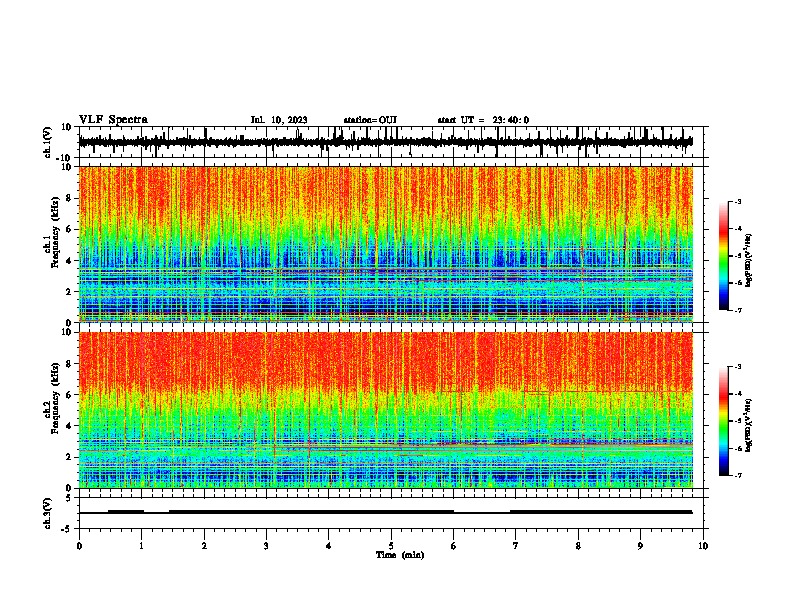This screenshot has height=612, width=792.
Task: Click the 'station=OUI' header label
Action: tap(370, 120)
